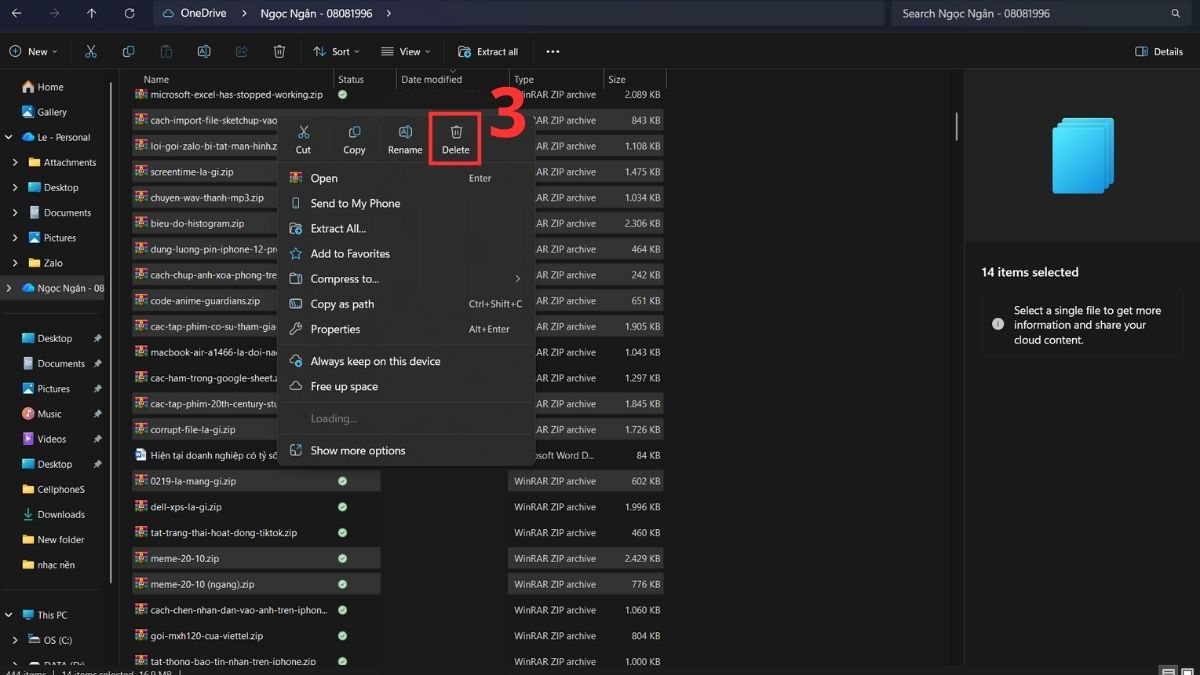
Task: Open the View dropdown
Action: pyautogui.click(x=405, y=51)
